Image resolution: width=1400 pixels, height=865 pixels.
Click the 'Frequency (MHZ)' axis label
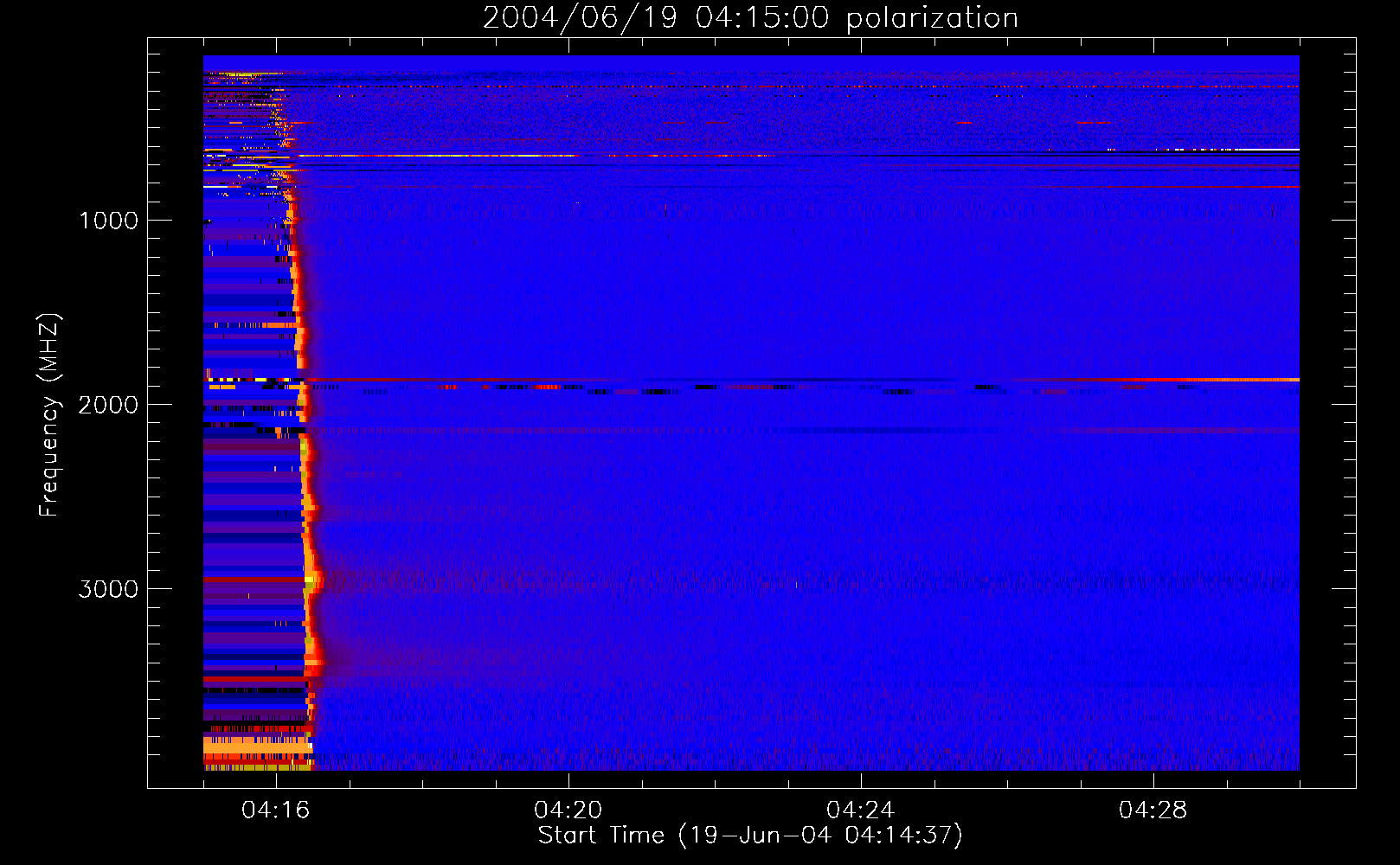[x=50, y=415]
